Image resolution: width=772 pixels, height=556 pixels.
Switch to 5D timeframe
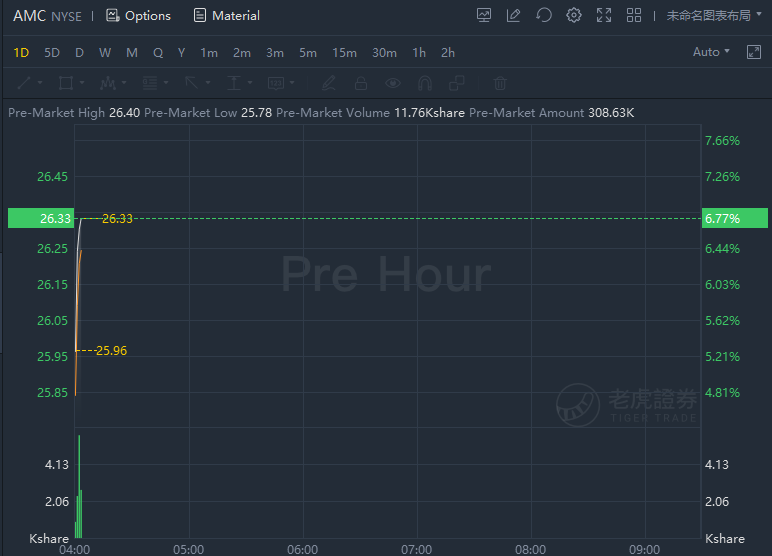pos(52,53)
